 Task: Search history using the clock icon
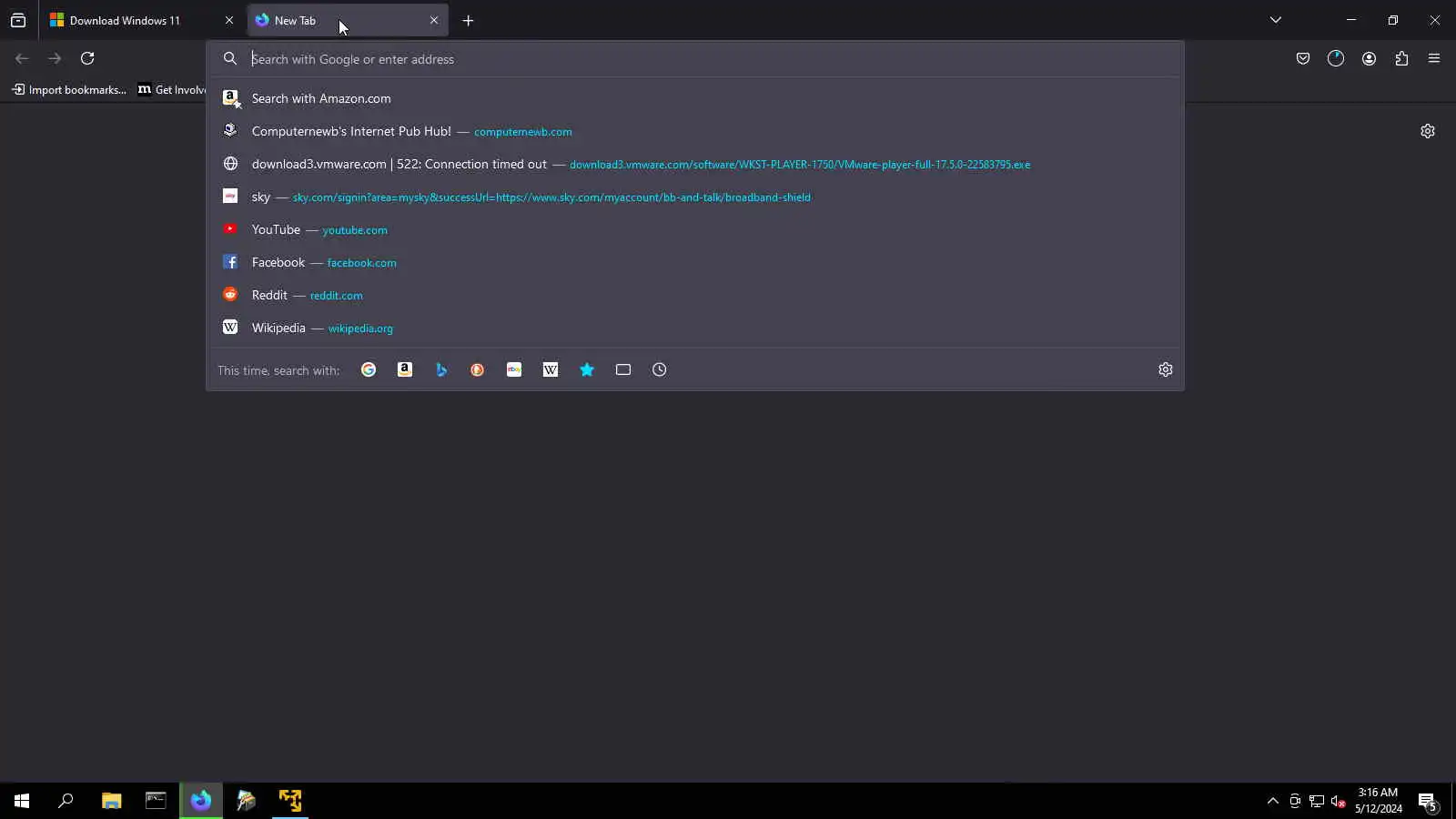660,369
